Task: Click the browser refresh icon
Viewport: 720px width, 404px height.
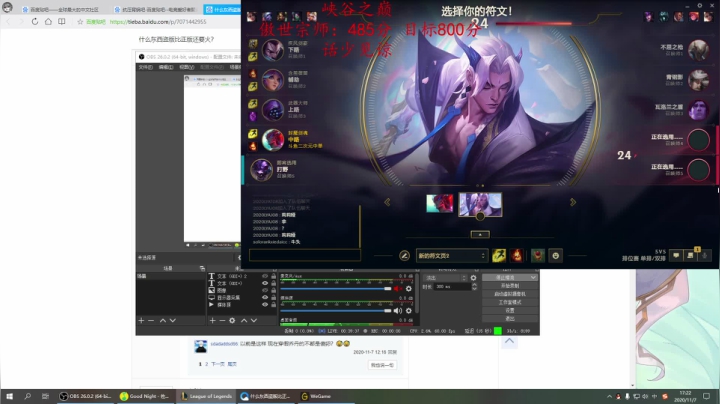Action: (34, 22)
